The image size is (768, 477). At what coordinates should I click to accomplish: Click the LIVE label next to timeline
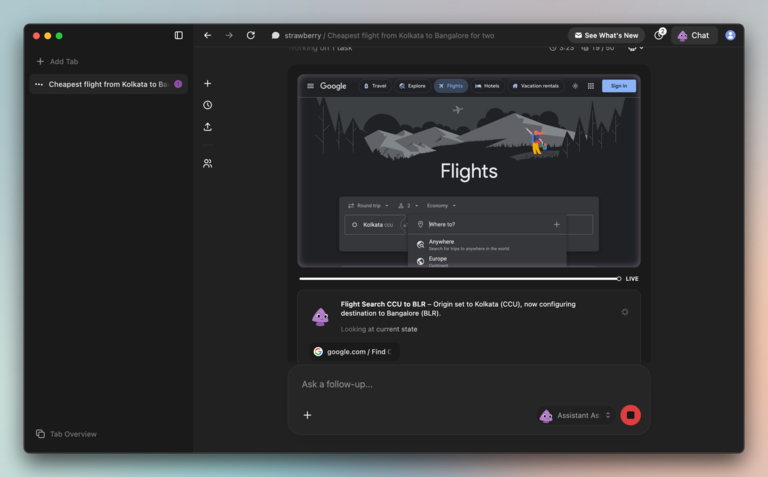pyautogui.click(x=632, y=279)
